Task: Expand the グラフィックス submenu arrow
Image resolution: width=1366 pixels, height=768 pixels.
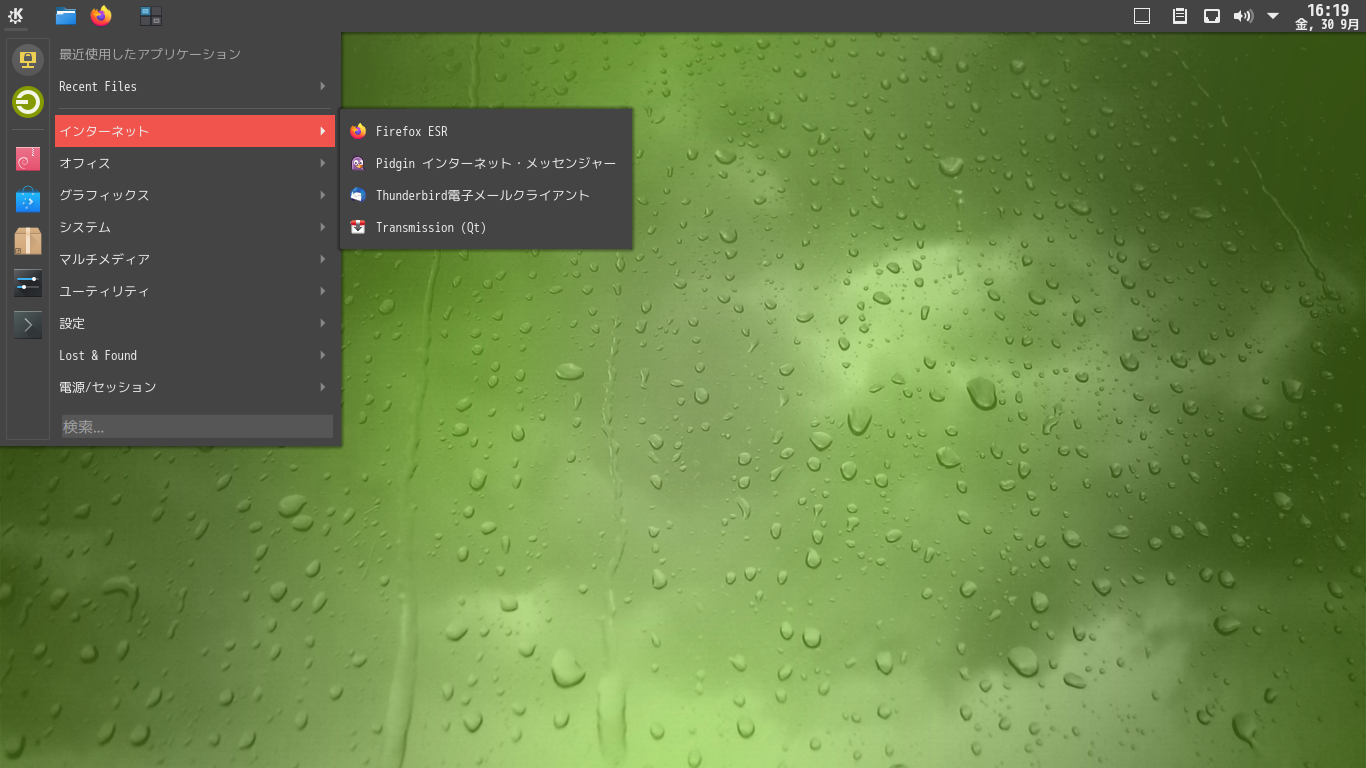Action: 322,195
